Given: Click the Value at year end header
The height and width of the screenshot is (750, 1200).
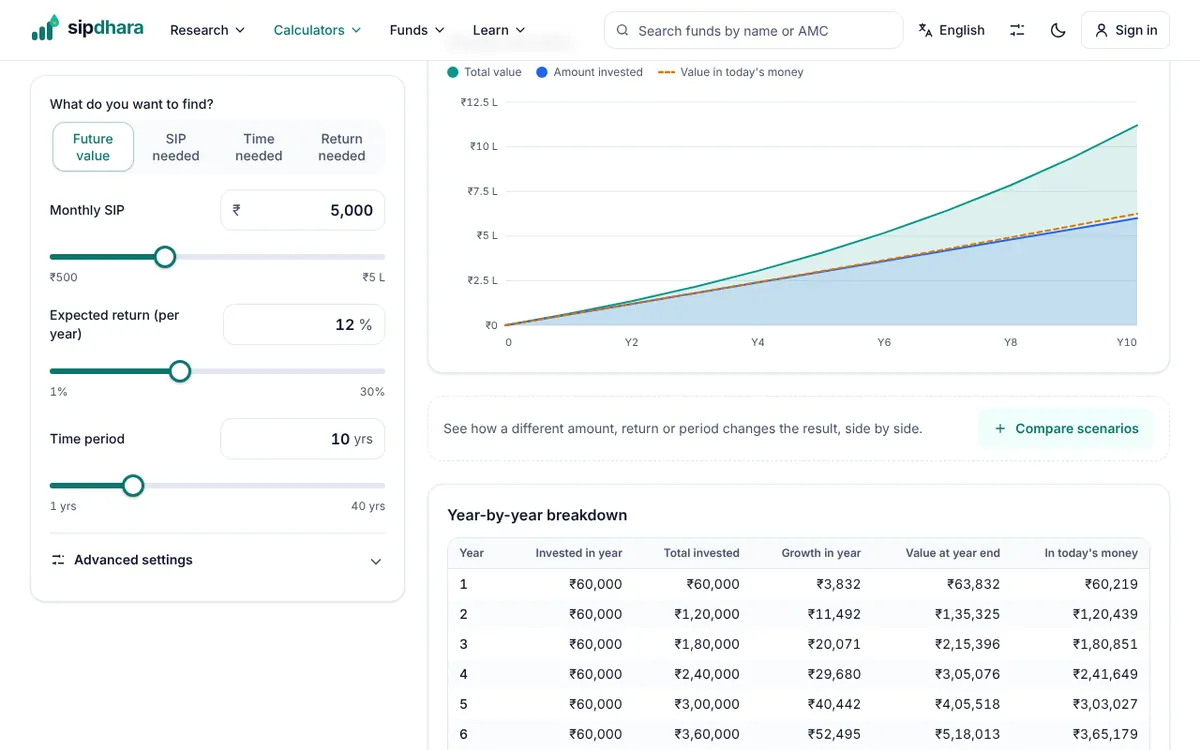Looking at the screenshot, I should (x=953, y=553).
